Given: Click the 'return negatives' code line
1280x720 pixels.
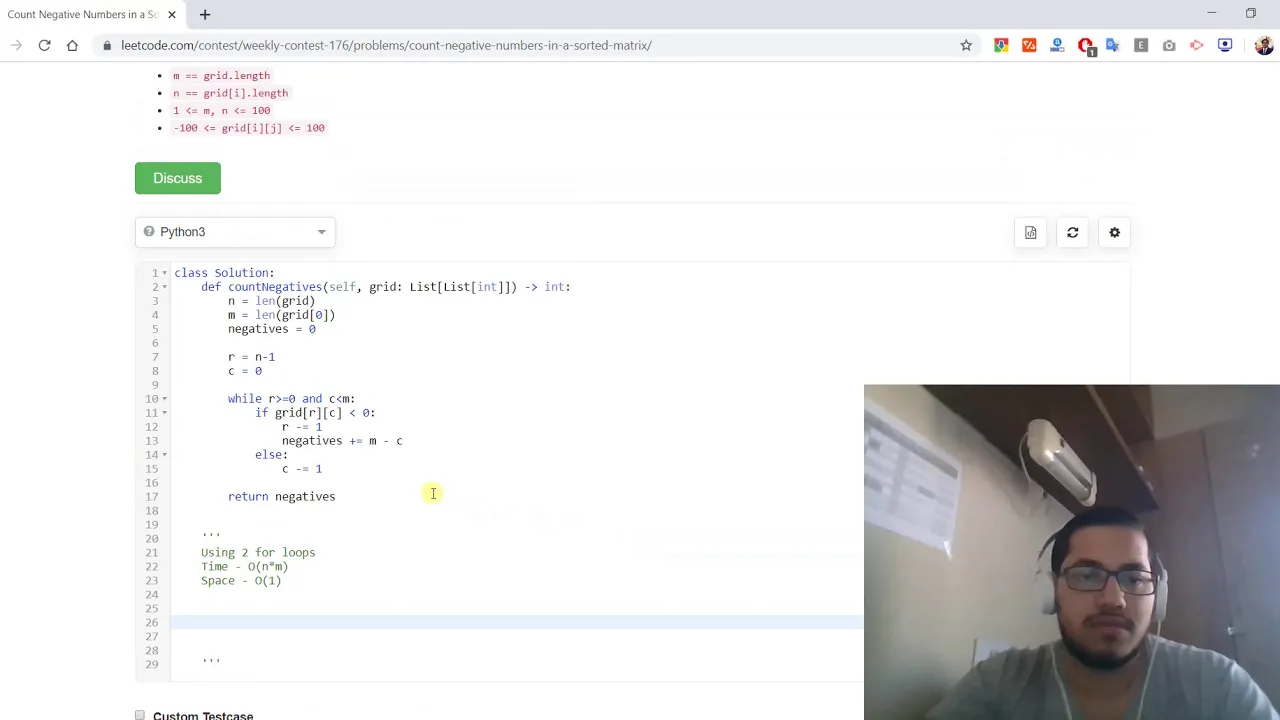Looking at the screenshot, I should pos(281,496).
